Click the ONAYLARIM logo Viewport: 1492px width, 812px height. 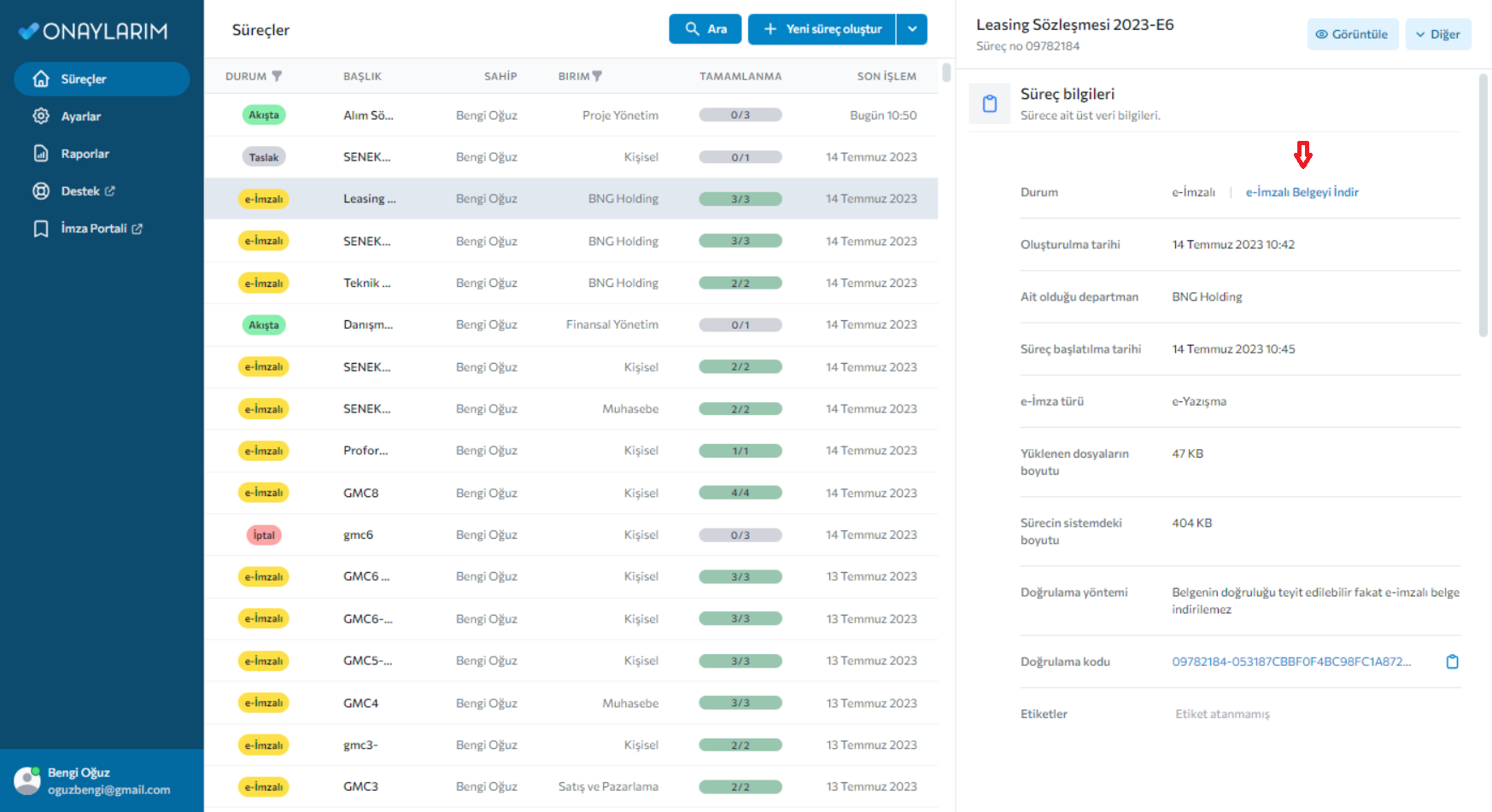click(x=93, y=32)
